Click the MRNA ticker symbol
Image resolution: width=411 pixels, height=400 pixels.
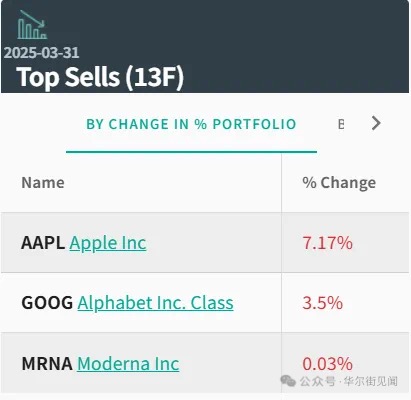[x=47, y=363]
